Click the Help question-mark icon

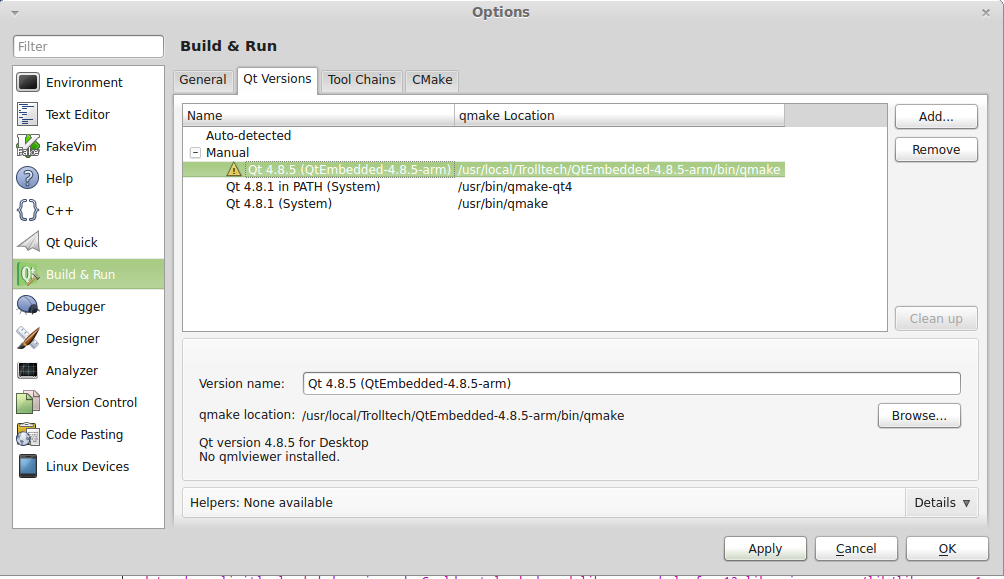point(28,178)
